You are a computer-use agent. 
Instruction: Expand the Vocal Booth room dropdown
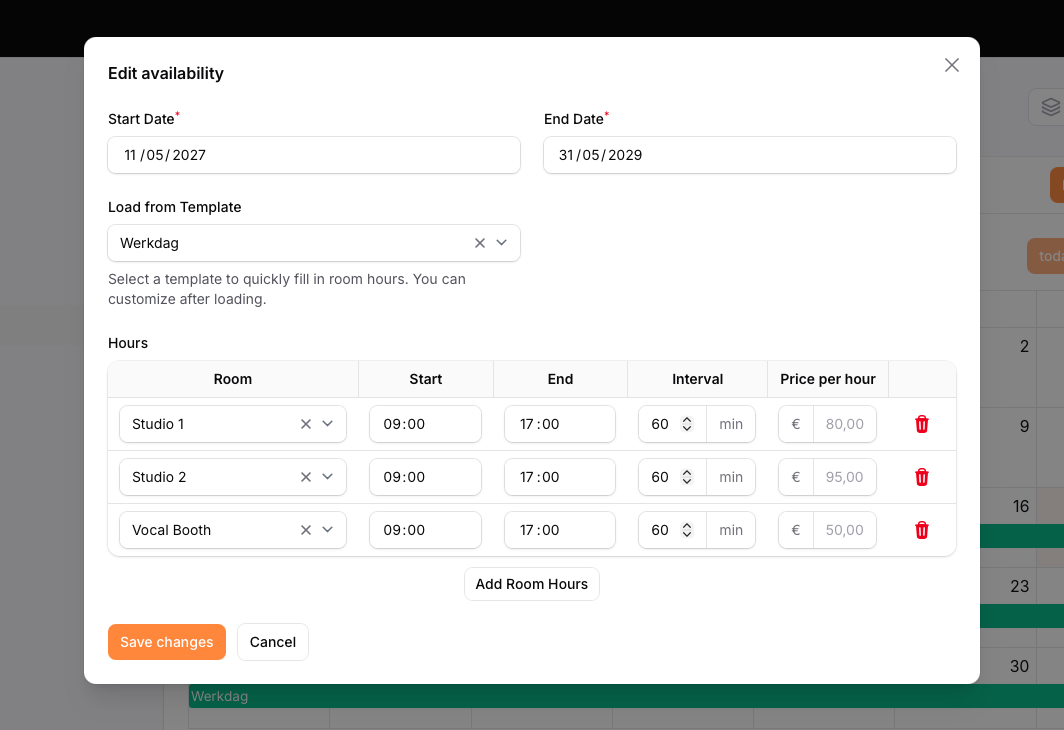328,530
